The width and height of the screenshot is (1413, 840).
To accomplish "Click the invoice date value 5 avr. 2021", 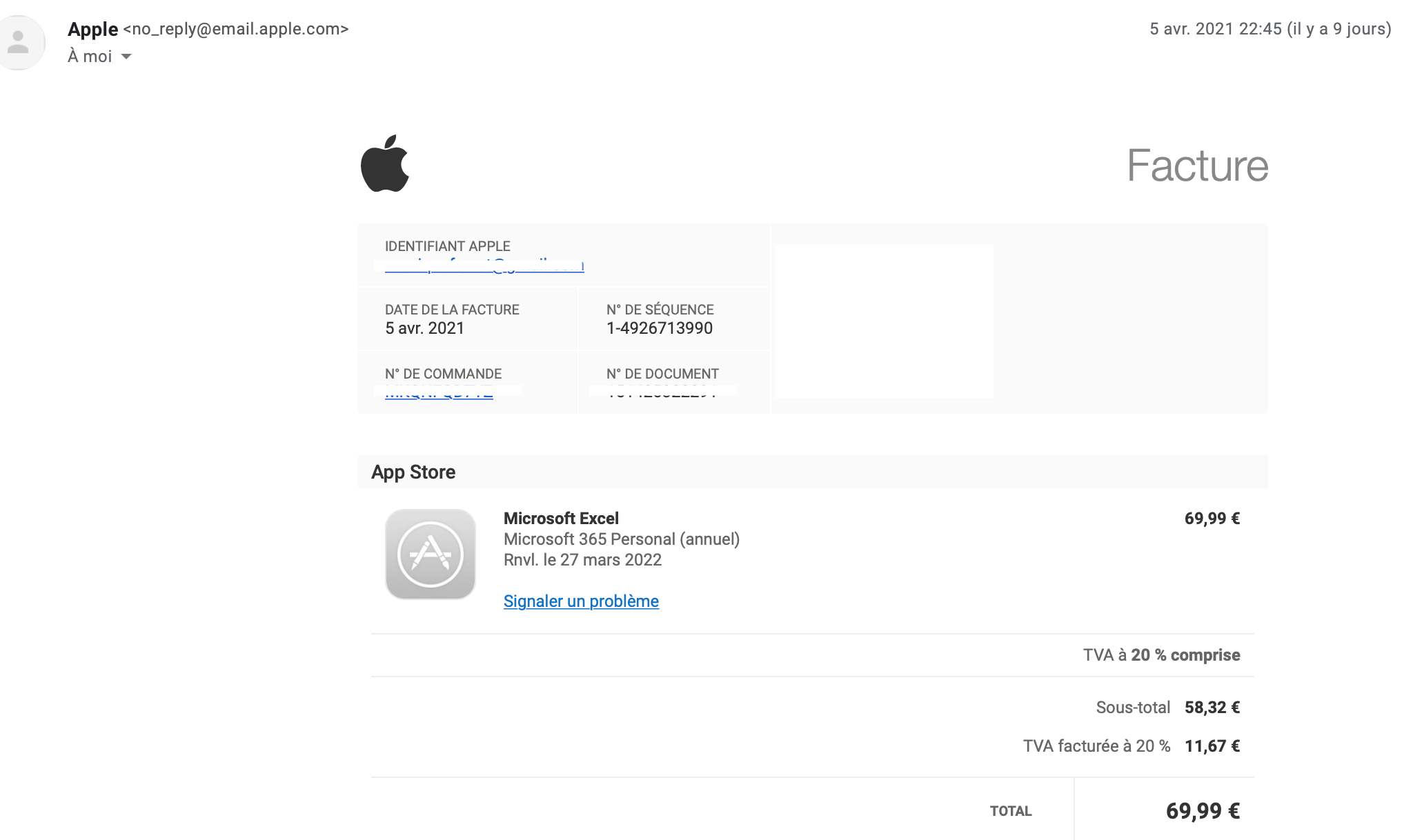I will 424,328.
